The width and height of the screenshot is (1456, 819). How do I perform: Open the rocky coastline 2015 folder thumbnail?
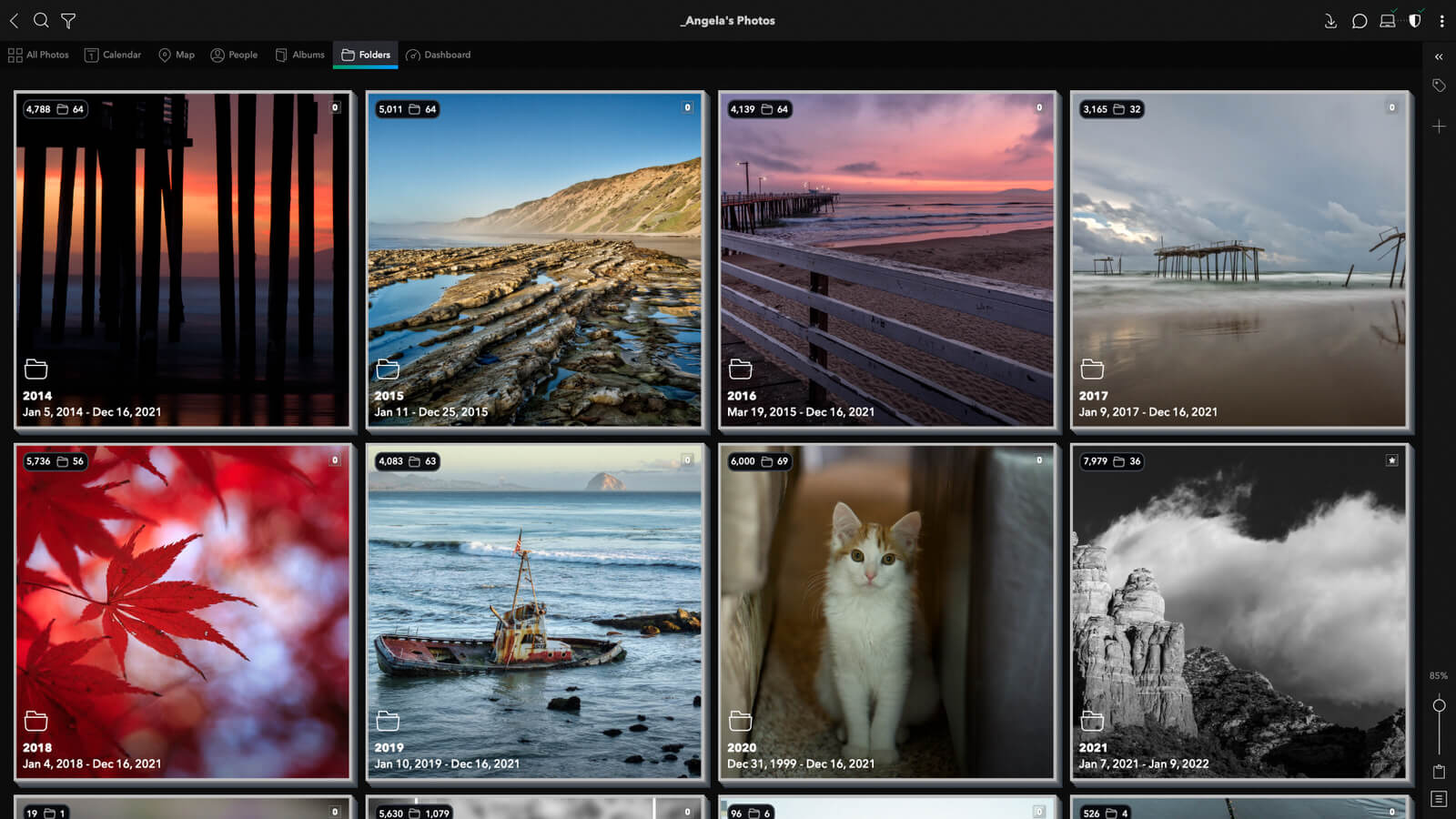[x=535, y=259]
